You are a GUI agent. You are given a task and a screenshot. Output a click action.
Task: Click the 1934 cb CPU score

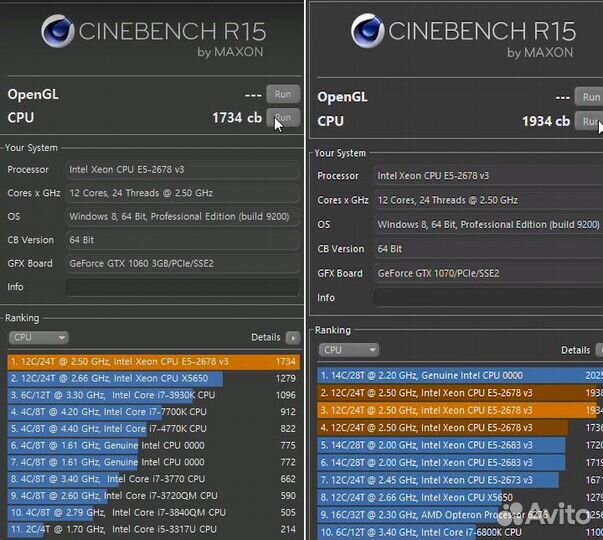point(546,122)
